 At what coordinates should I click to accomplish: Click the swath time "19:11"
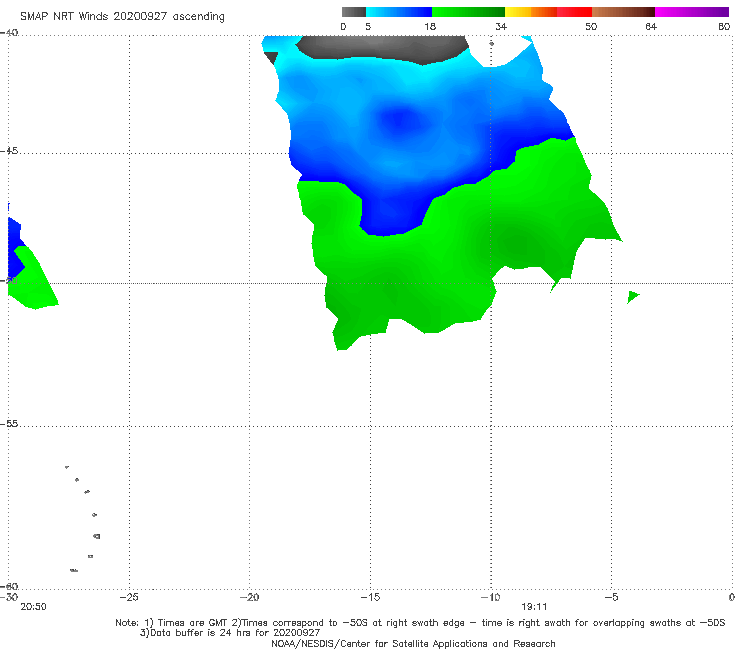pos(534,607)
